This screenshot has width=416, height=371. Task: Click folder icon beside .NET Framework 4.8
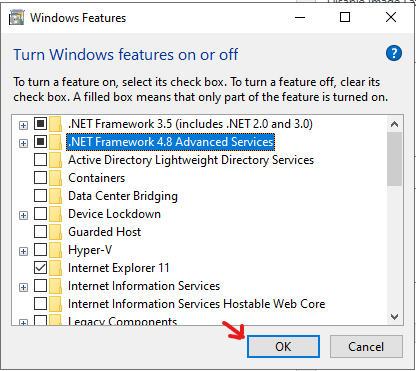(x=55, y=142)
